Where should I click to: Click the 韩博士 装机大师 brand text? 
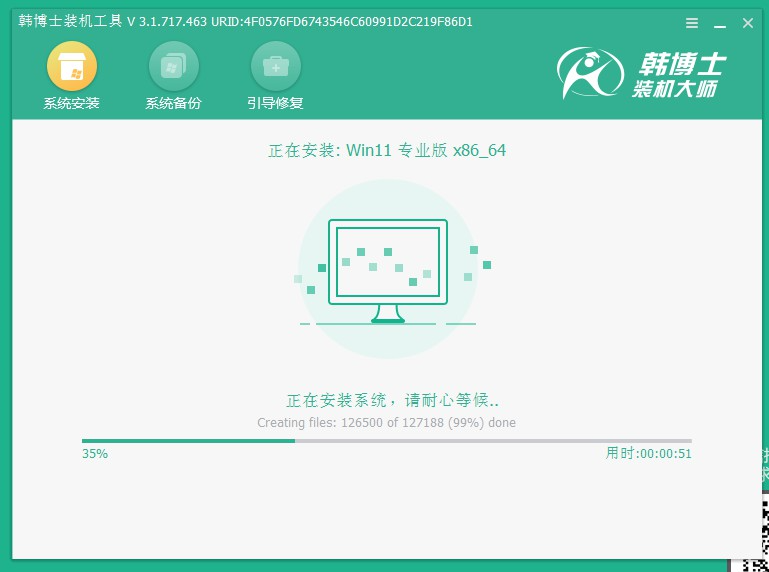pos(678,77)
